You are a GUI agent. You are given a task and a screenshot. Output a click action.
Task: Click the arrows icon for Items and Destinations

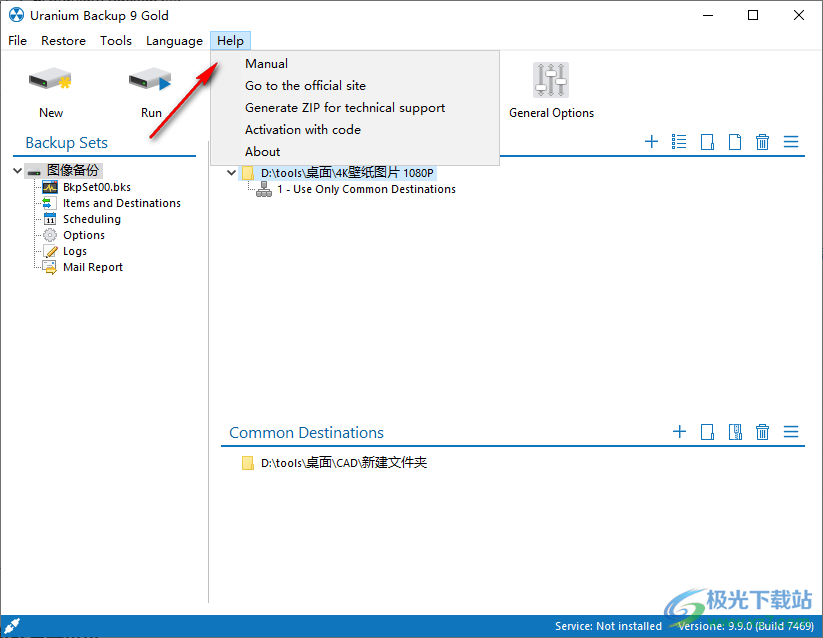click(49, 203)
